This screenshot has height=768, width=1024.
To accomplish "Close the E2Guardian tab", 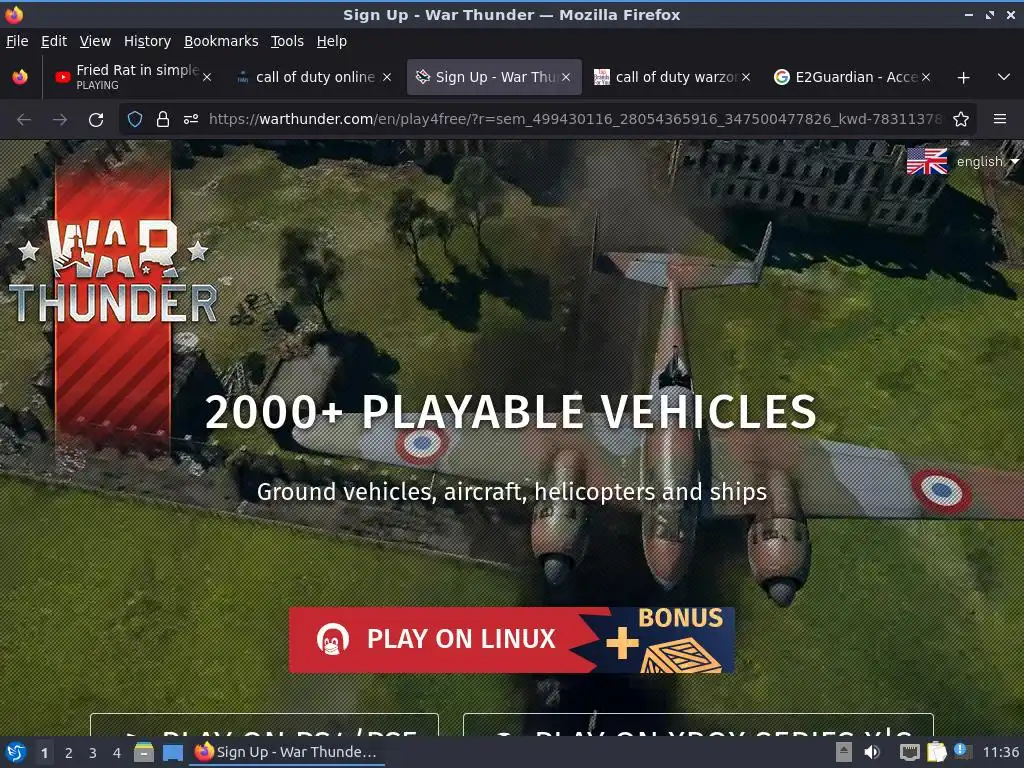I will pos(925,77).
